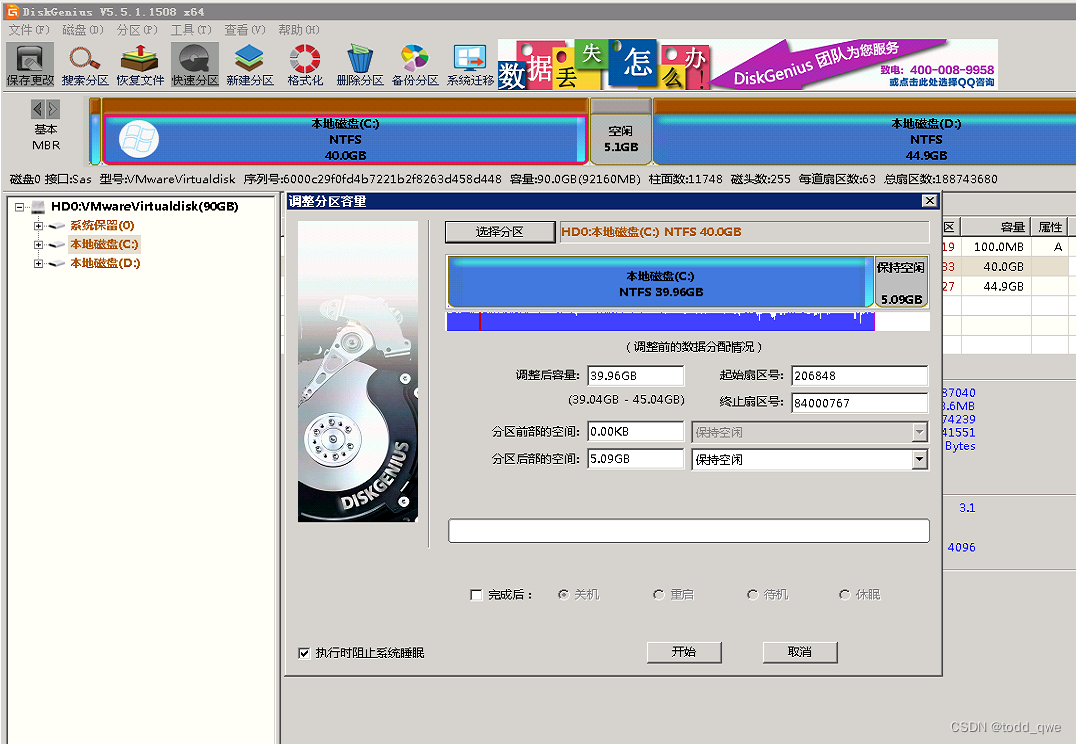The image size is (1076, 744).
Task: Select the HD0 disk drive icon in tree
Action: 38,207
